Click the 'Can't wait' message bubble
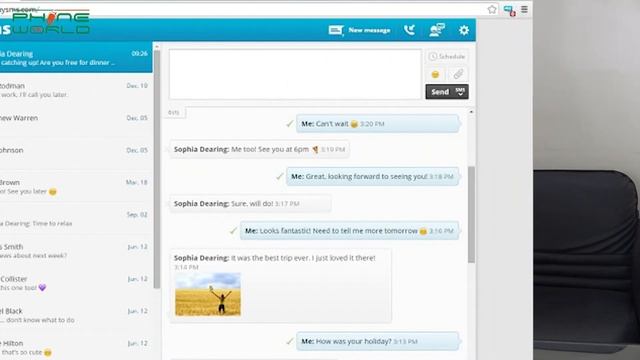 point(378,124)
